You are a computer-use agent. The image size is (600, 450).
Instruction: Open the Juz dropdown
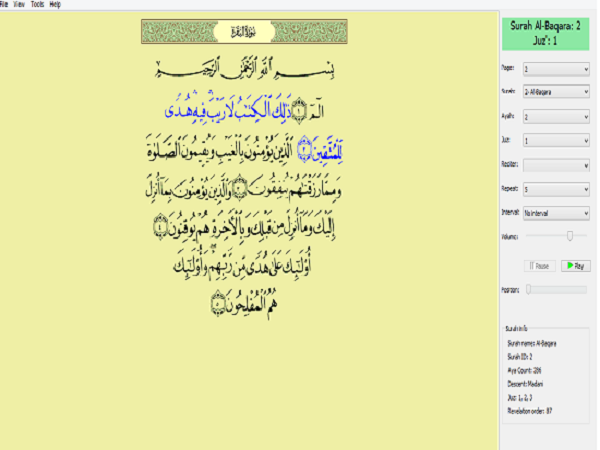pyautogui.click(x=556, y=141)
